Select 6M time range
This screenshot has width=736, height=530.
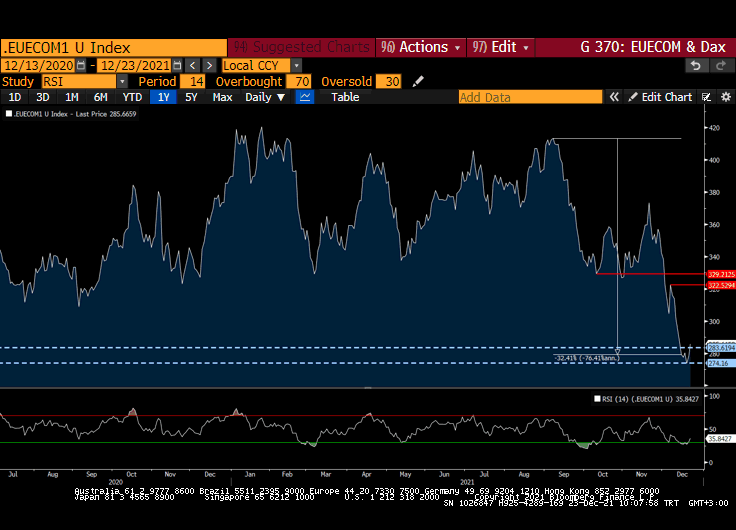pyautogui.click(x=100, y=97)
